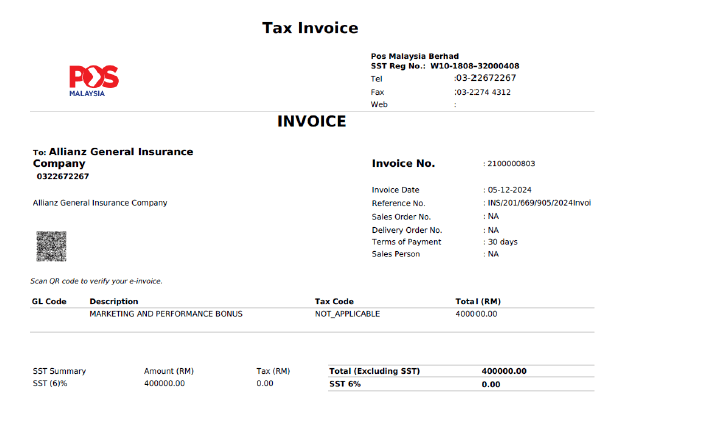Select the 'Tax Invoice' heading
The height and width of the screenshot is (421, 713).
coord(310,28)
